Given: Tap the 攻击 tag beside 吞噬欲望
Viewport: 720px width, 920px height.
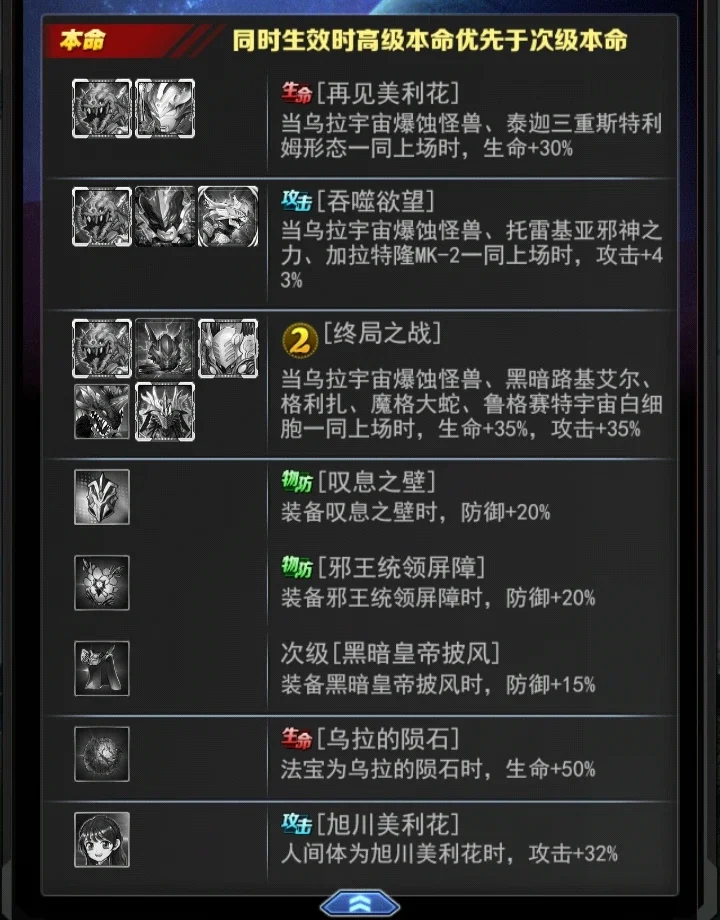Looking at the screenshot, I should click(296, 202).
